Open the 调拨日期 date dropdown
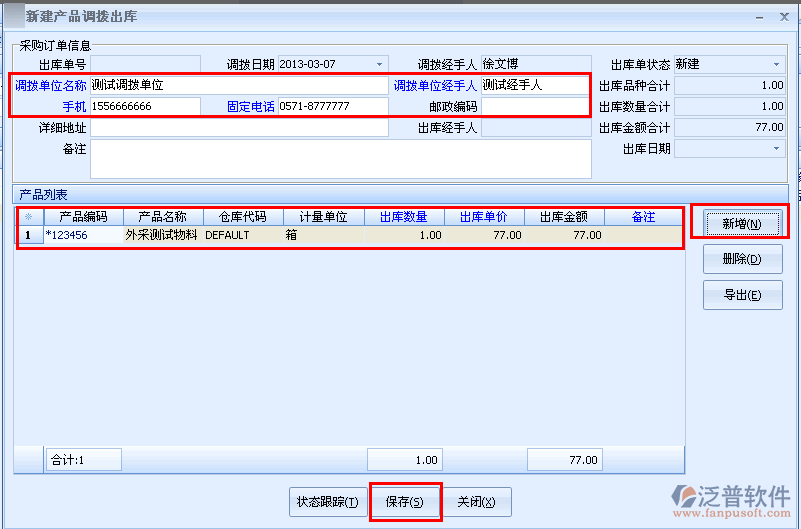Image resolution: width=801 pixels, height=529 pixels. coord(379,64)
